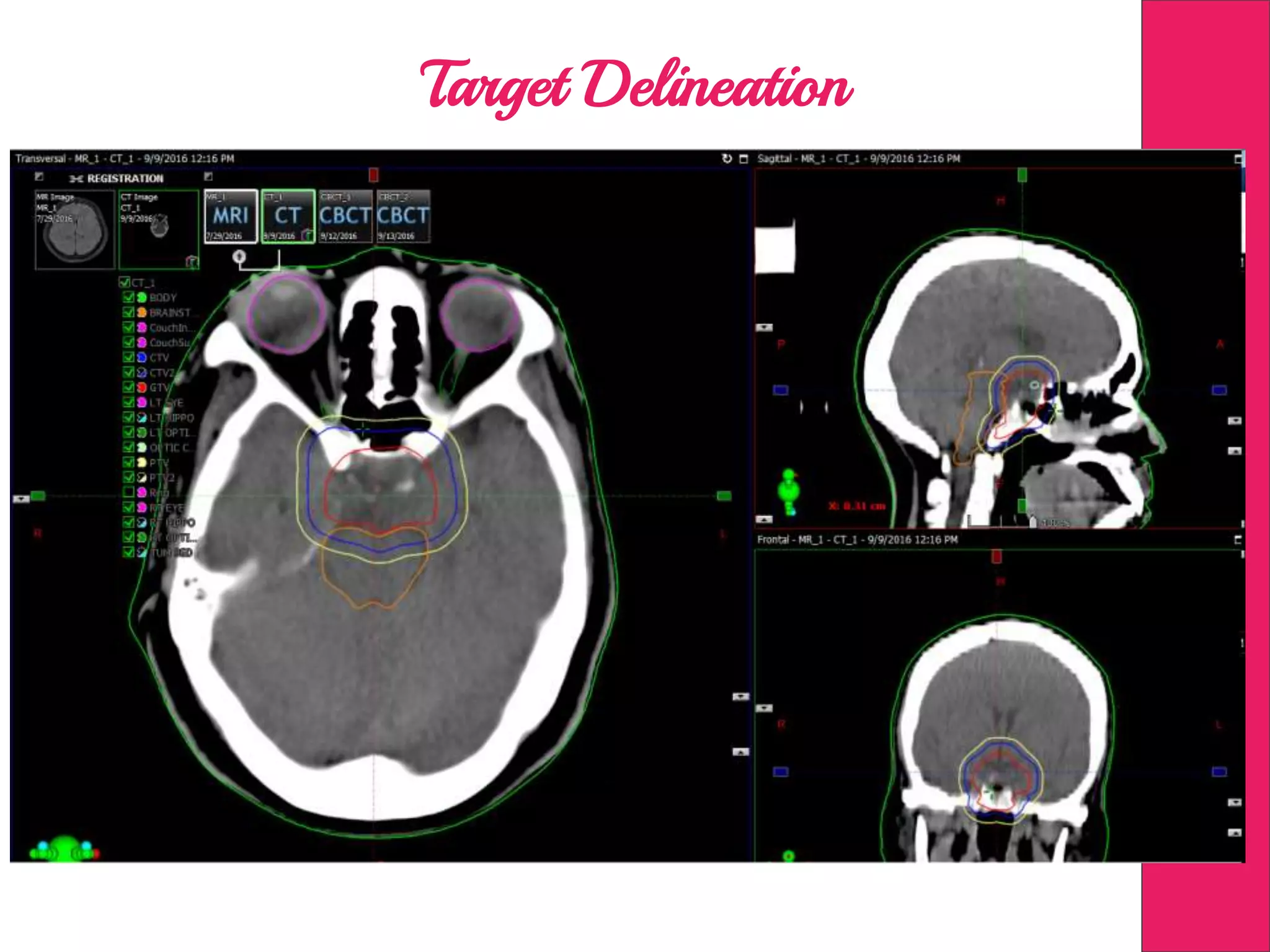1270x952 pixels.
Task: Click the upper arrow button right of Transversal view
Action: pos(740,697)
